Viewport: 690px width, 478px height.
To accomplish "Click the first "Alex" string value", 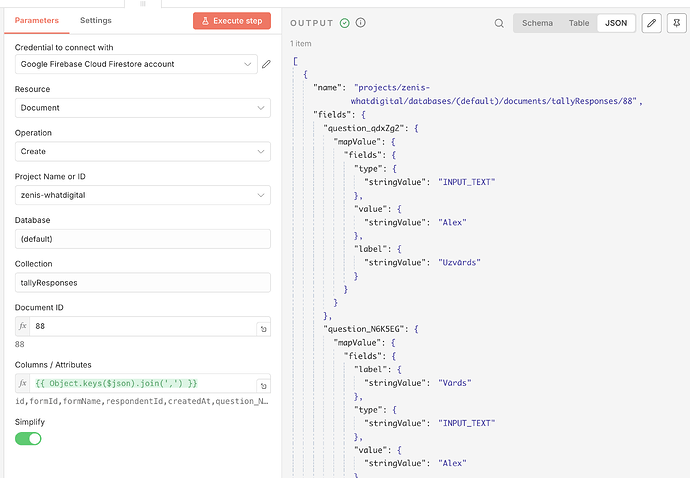I will click(x=452, y=222).
